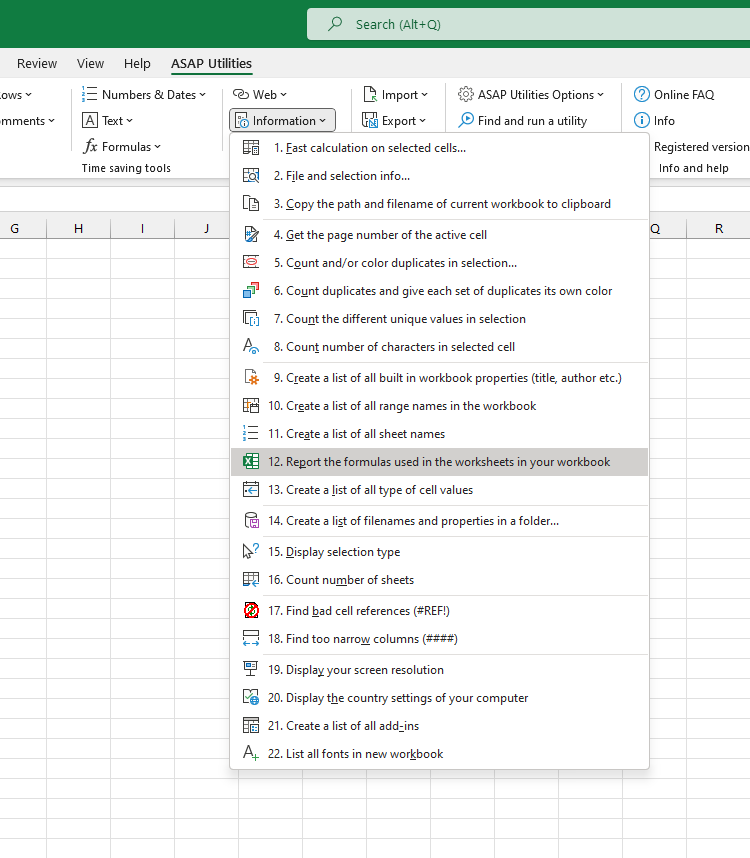
Task: Click in the Search (Alt+Q) box
Action: click(528, 24)
